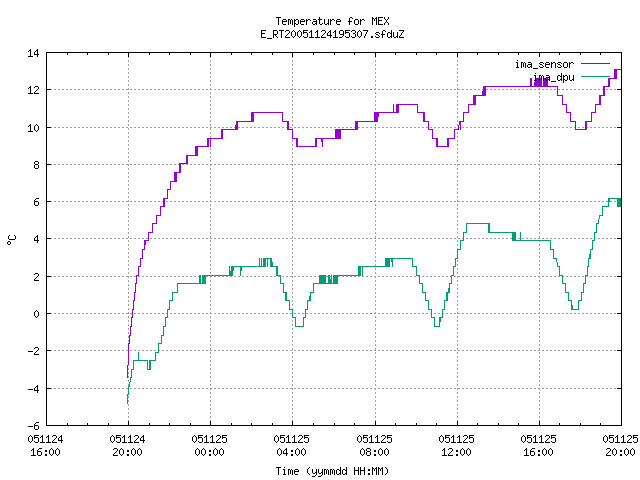This screenshot has height=480, width=640.
Task: Click the y-axis label '0'
Action: tap(36, 314)
